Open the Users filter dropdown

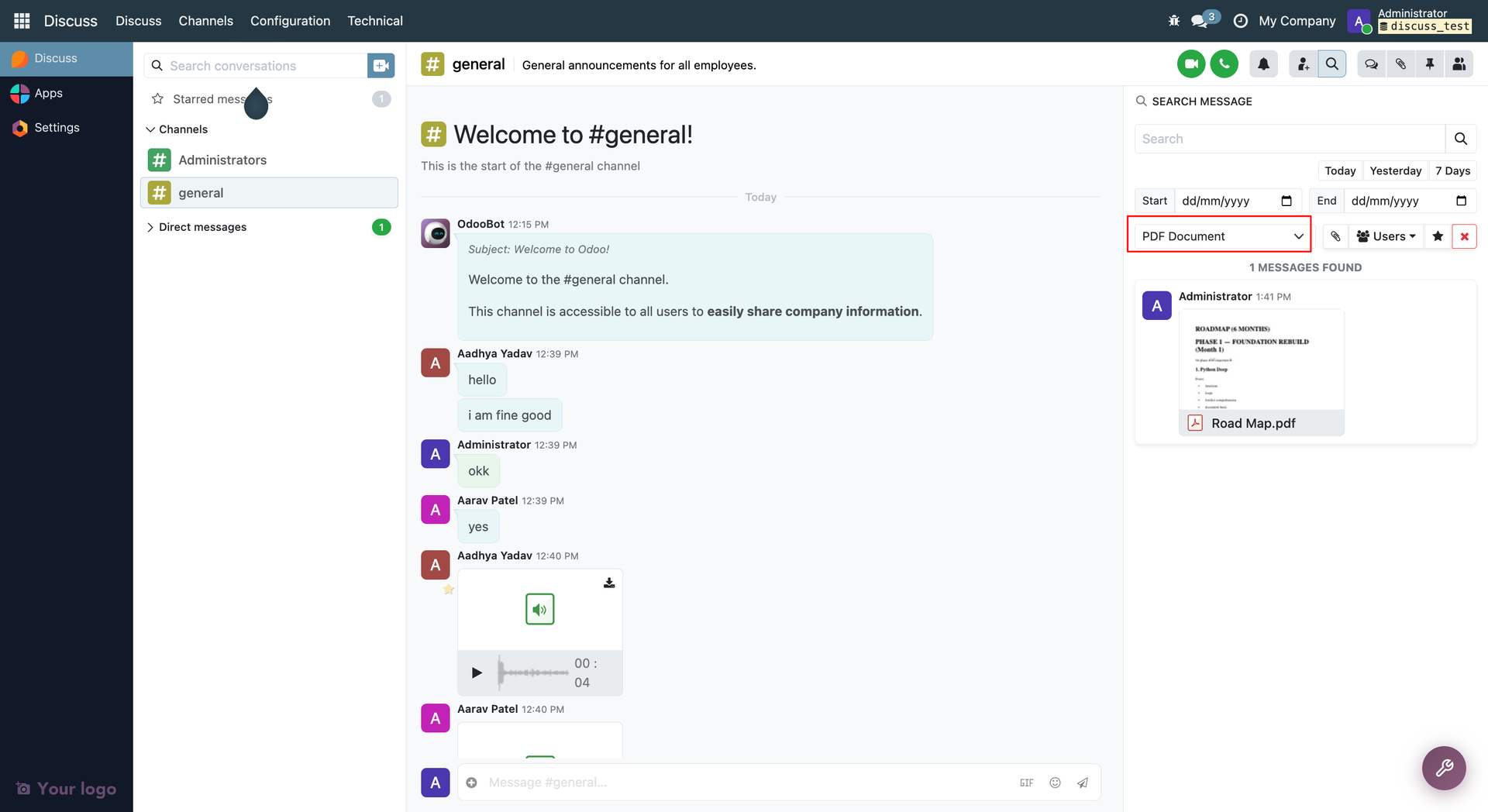(x=1386, y=236)
